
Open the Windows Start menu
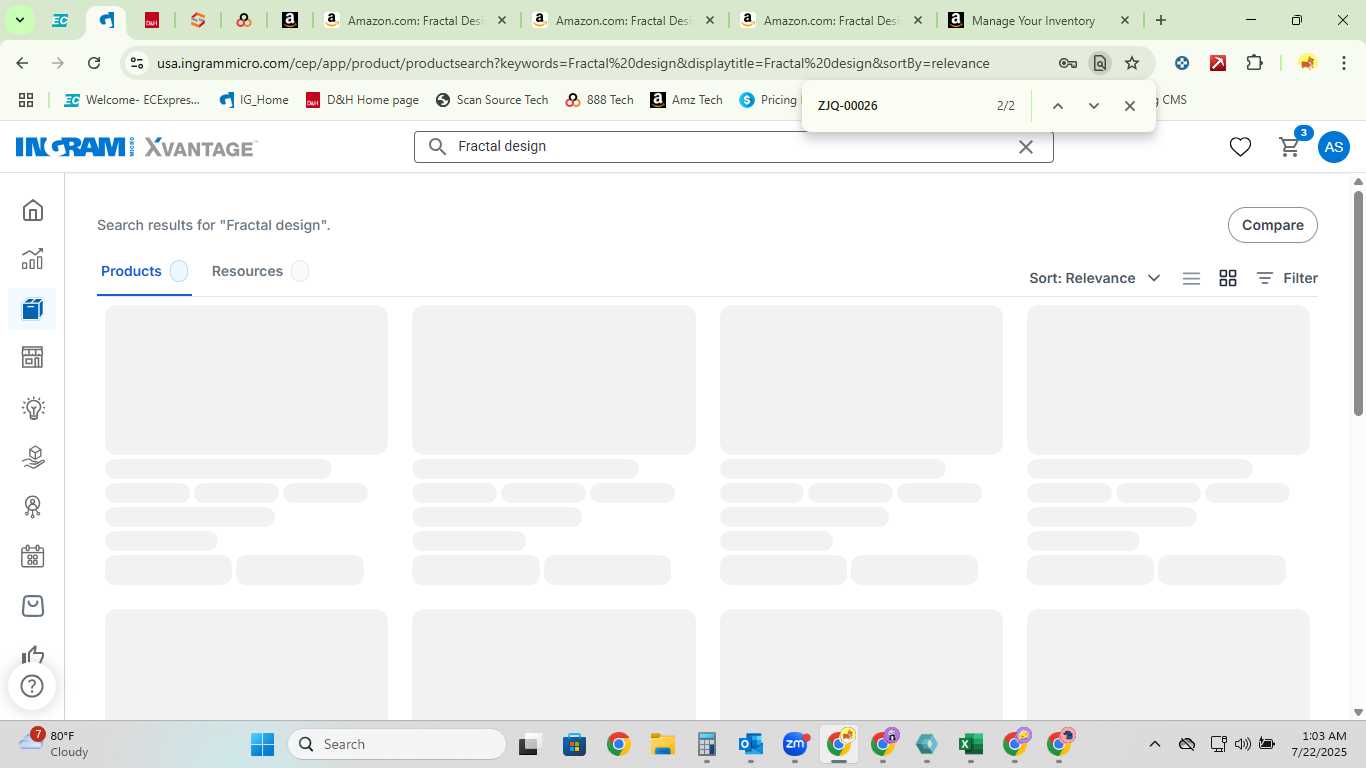[x=262, y=744]
